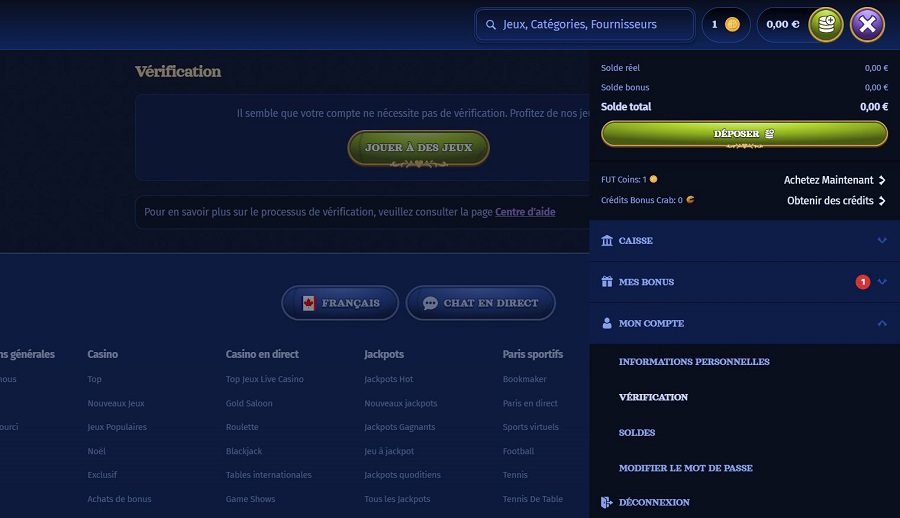This screenshot has height=518, width=900.
Task: Open Sports virtuels footer link
Action: [530, 427]
